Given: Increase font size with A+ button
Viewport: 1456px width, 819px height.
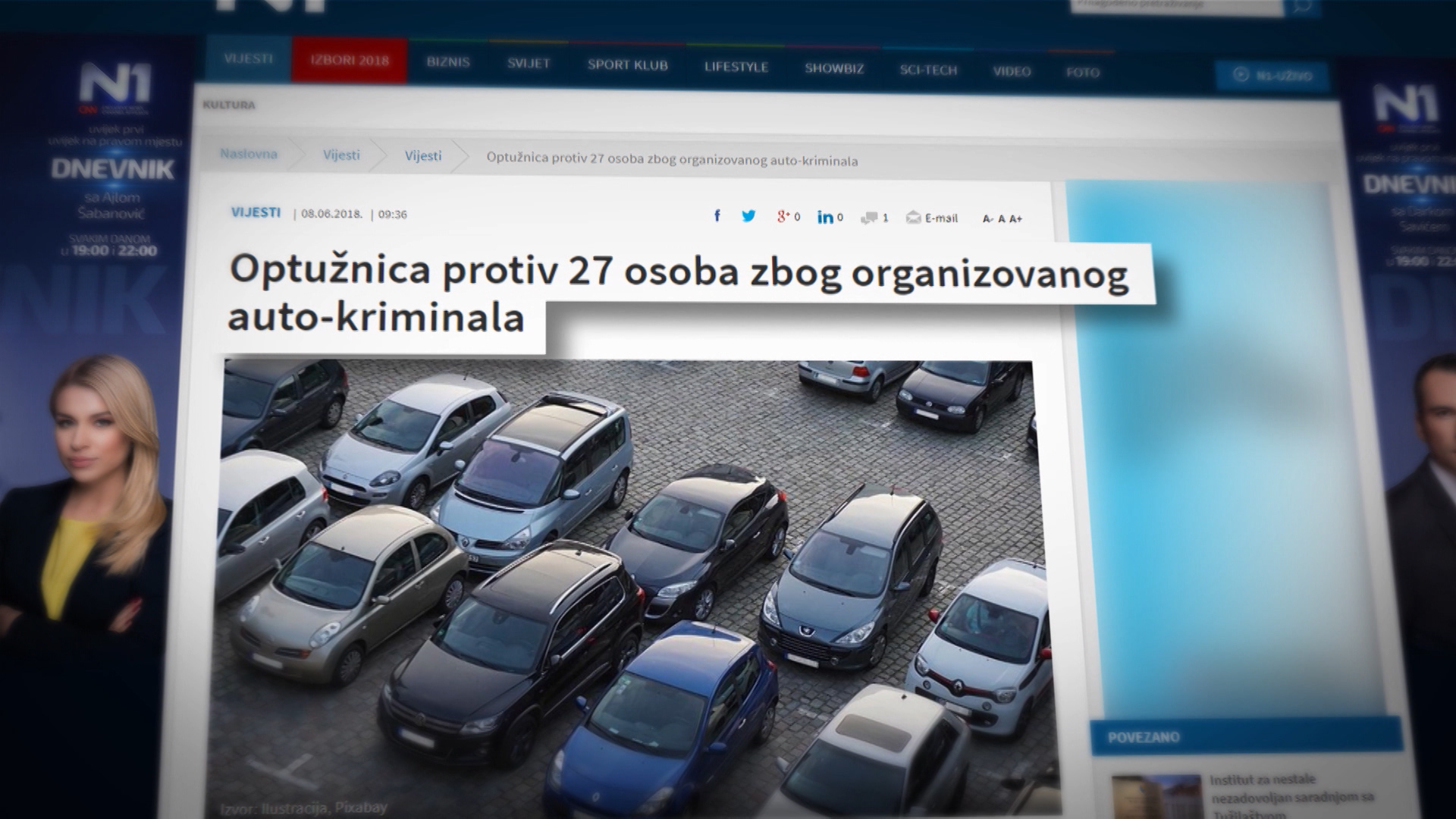Looking at the screenshot, I should click(x=1016, y=219).
